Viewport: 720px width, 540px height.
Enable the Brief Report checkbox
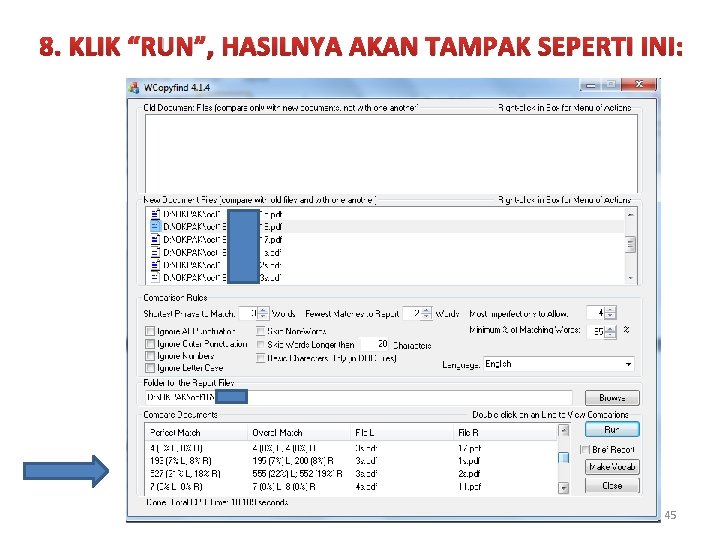tap(585, 449)
